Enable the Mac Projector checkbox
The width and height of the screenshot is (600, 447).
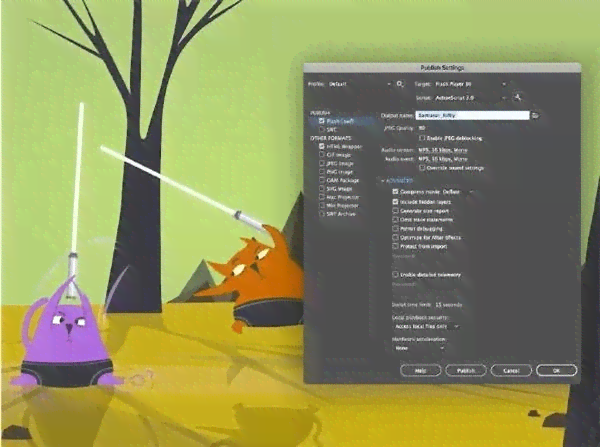click(321, 197)
